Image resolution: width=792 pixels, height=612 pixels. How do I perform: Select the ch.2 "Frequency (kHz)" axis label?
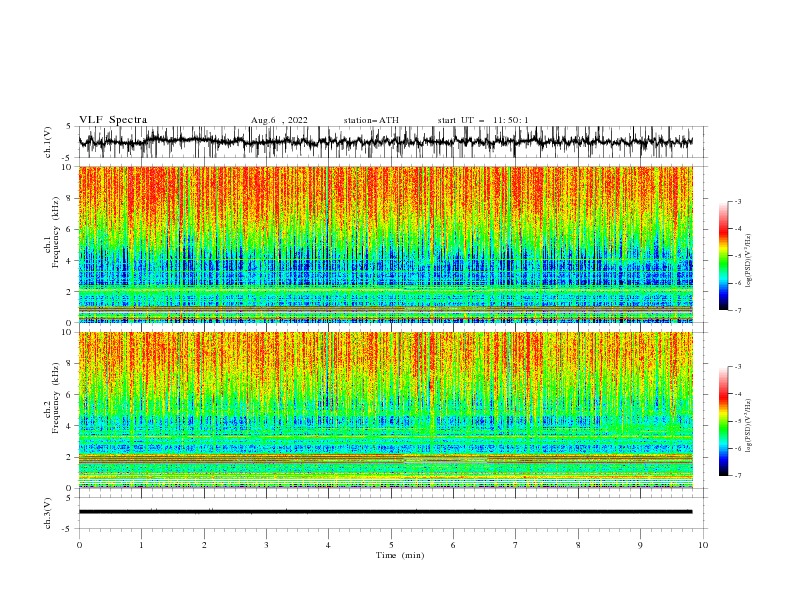57,397
